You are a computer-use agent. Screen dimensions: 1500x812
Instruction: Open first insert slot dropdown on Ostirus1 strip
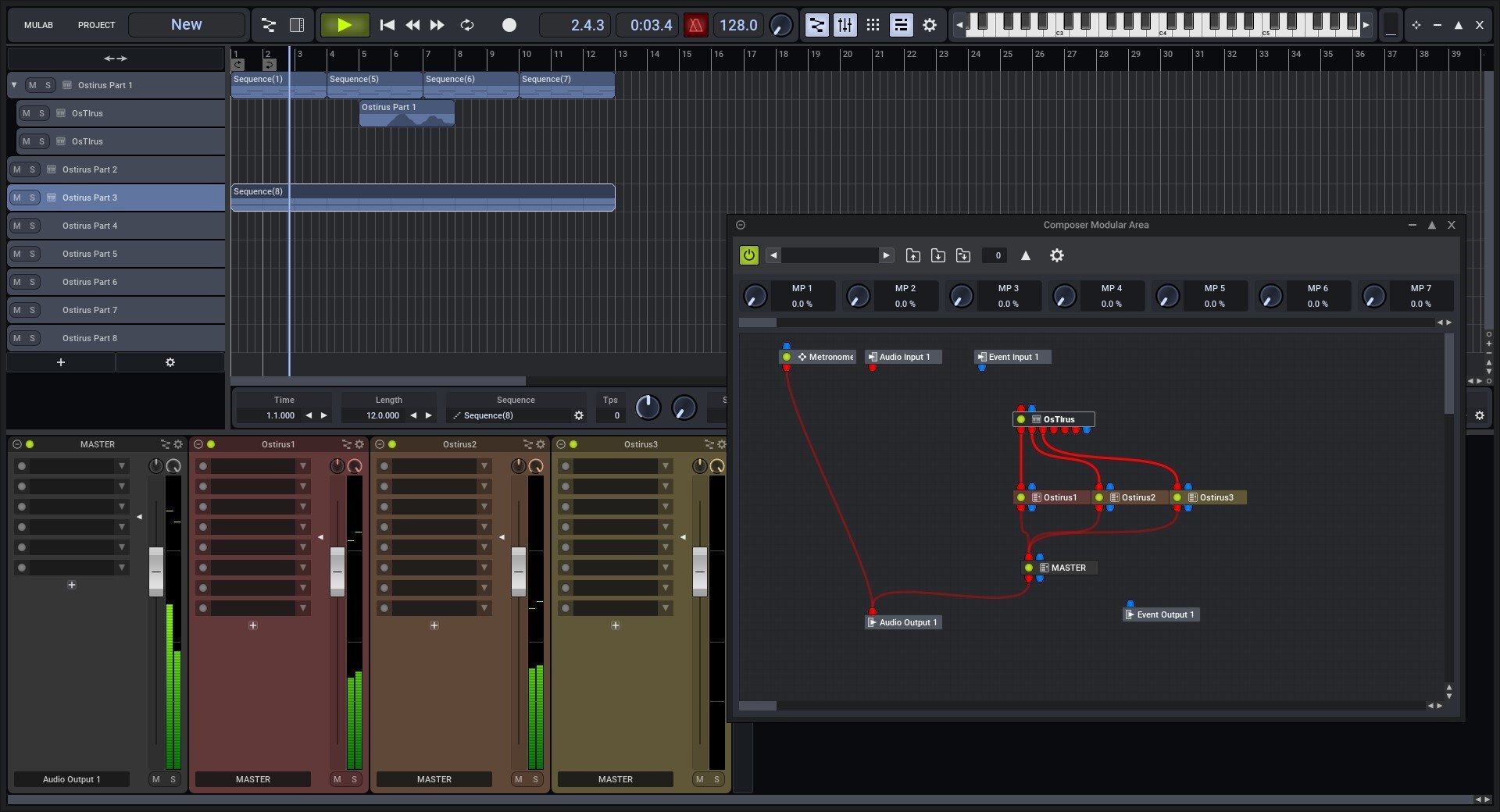(x=303, y=466)
